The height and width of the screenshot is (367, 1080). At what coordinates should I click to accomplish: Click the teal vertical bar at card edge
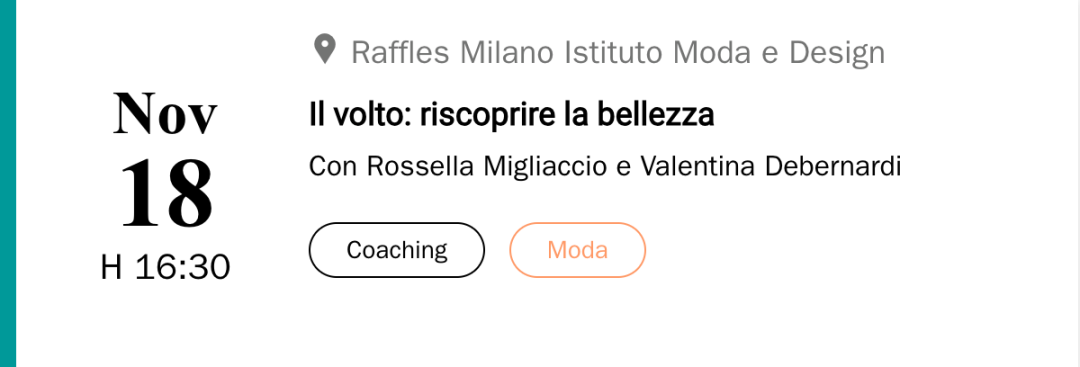(8, 183)
